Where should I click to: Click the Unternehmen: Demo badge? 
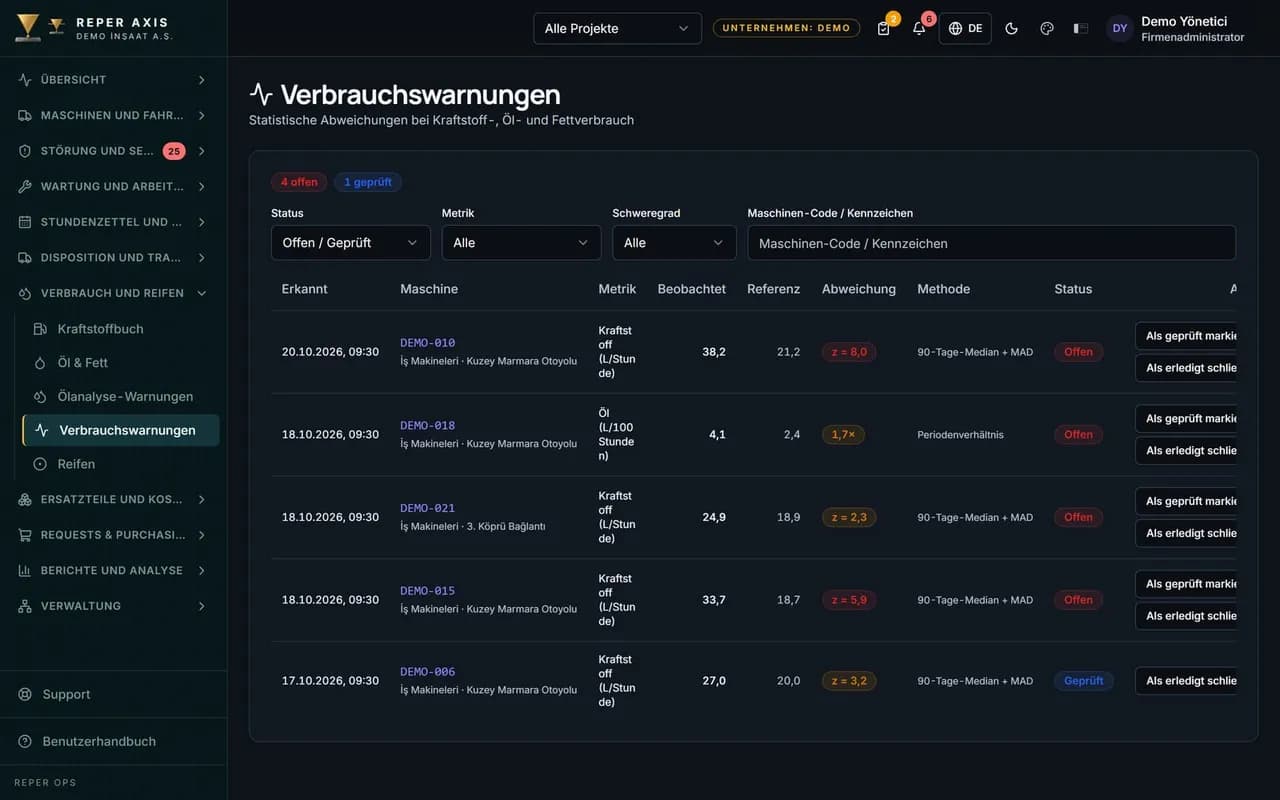[786, 28]
